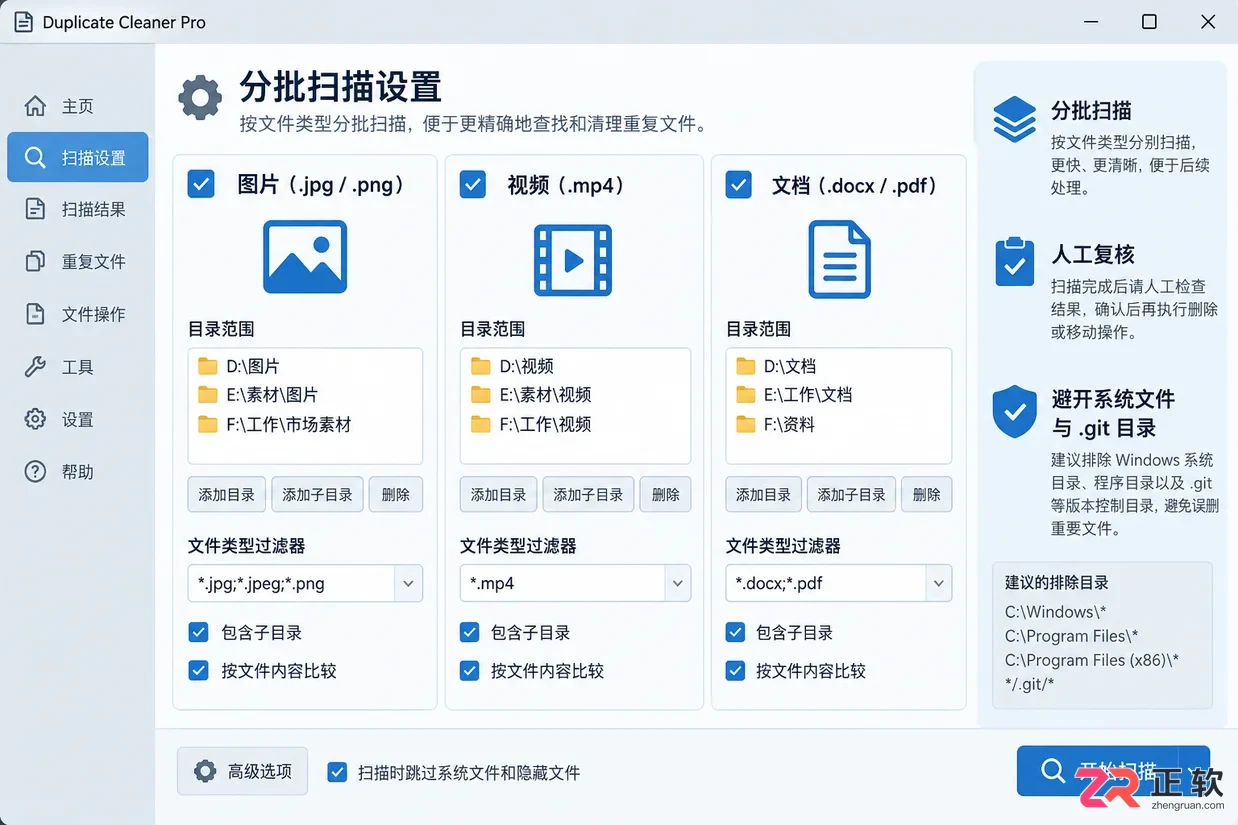The height and width of the screenshot is (825, 1238).
Task: Open the *.mp4 filter dropdown arrow
Action: coord(678,583)
